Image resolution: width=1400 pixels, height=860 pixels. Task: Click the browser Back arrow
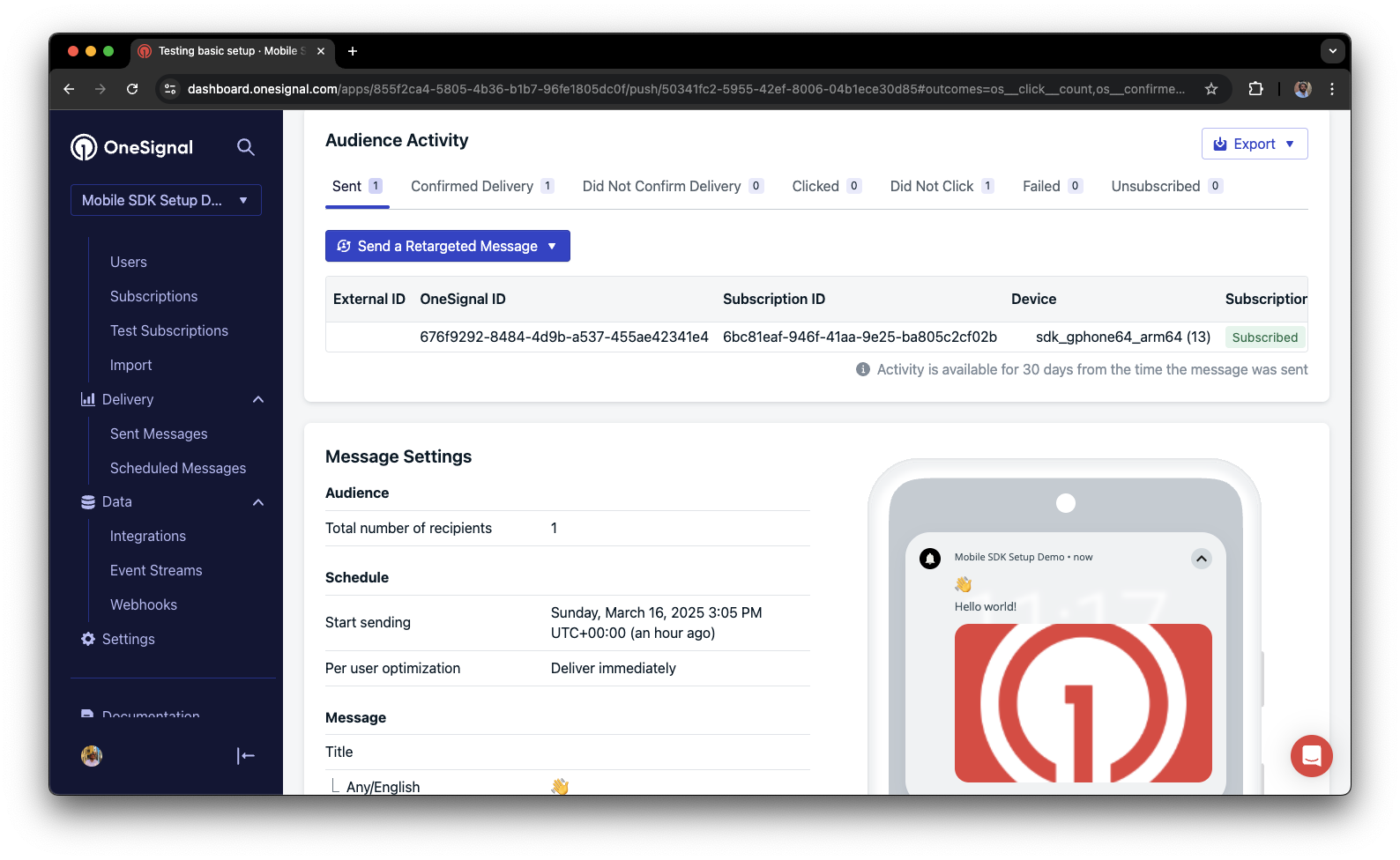(x=69, y=89)
